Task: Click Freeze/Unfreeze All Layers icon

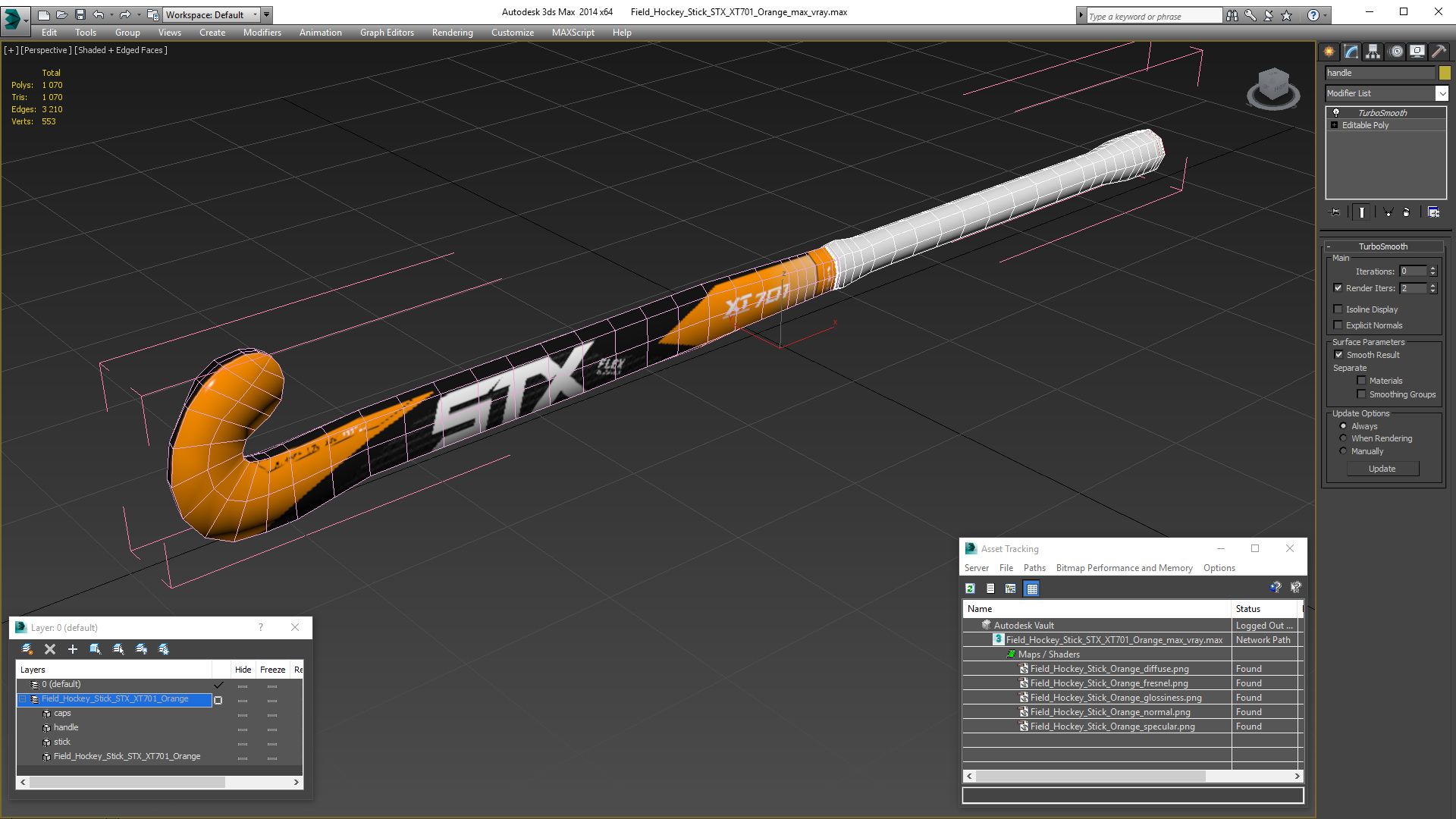Action: point(164,649)
